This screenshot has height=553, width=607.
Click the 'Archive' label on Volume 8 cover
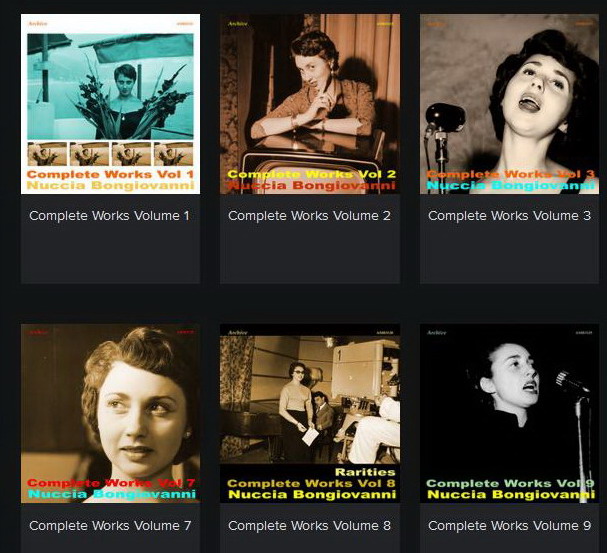[x=237, y=332]
